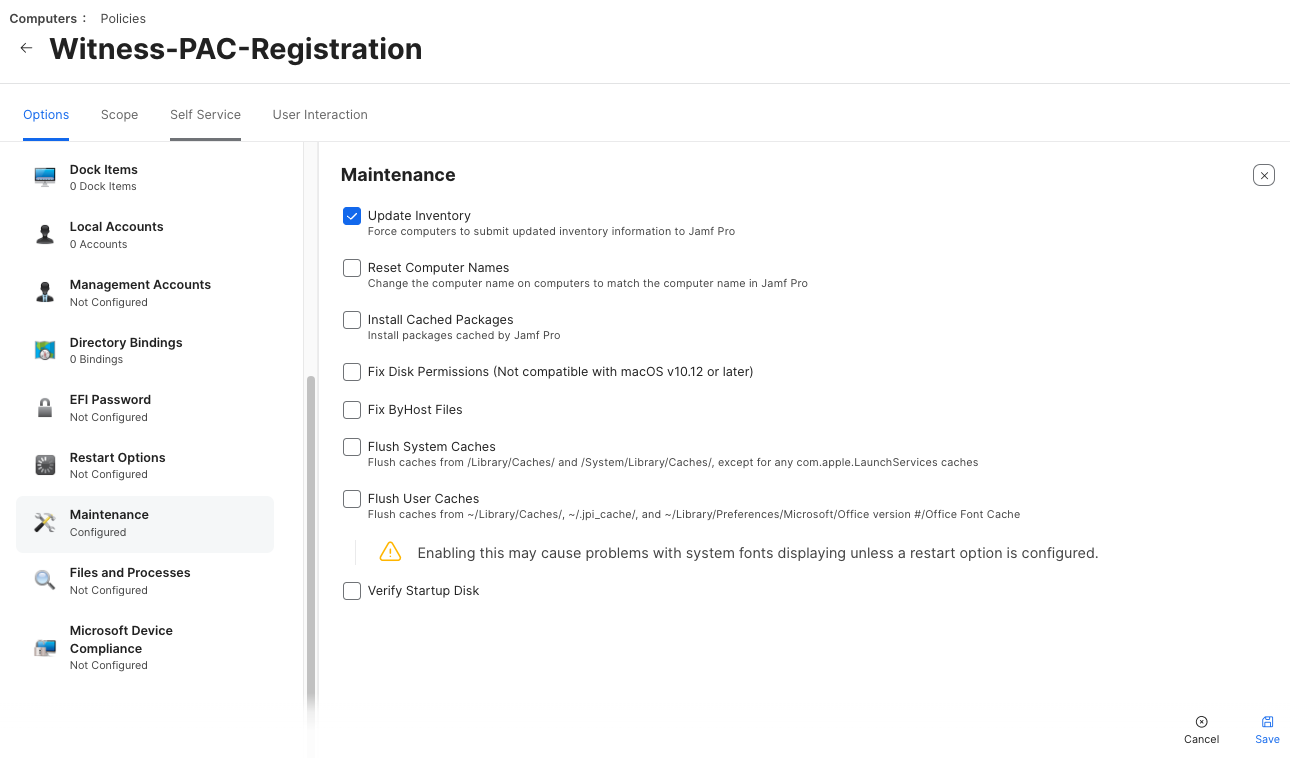Tick the Verify Startup Disk checkbox
This screenshot has height=758, width=1290.
[x=352, y=591]
